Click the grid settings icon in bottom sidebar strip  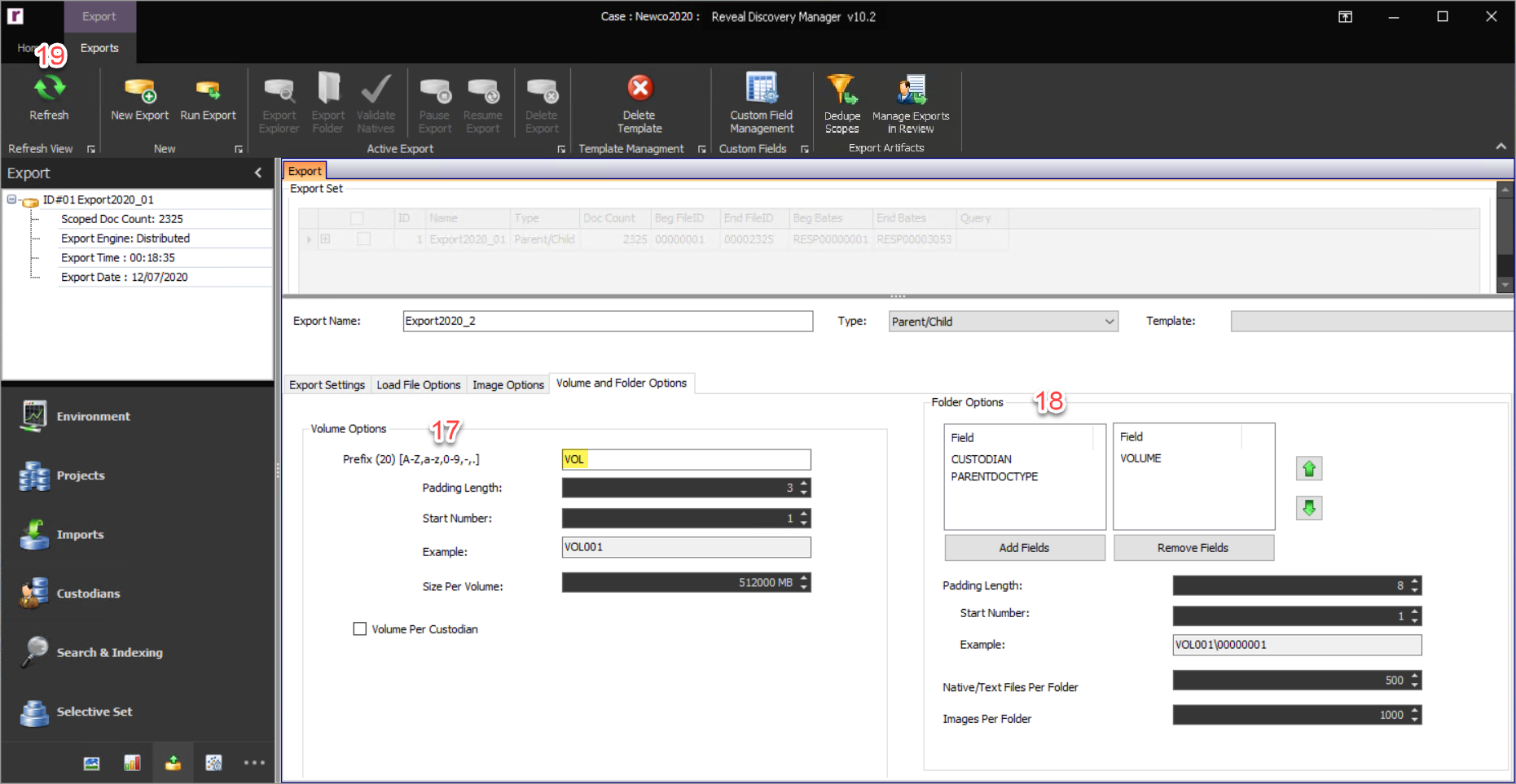point(213,763)
